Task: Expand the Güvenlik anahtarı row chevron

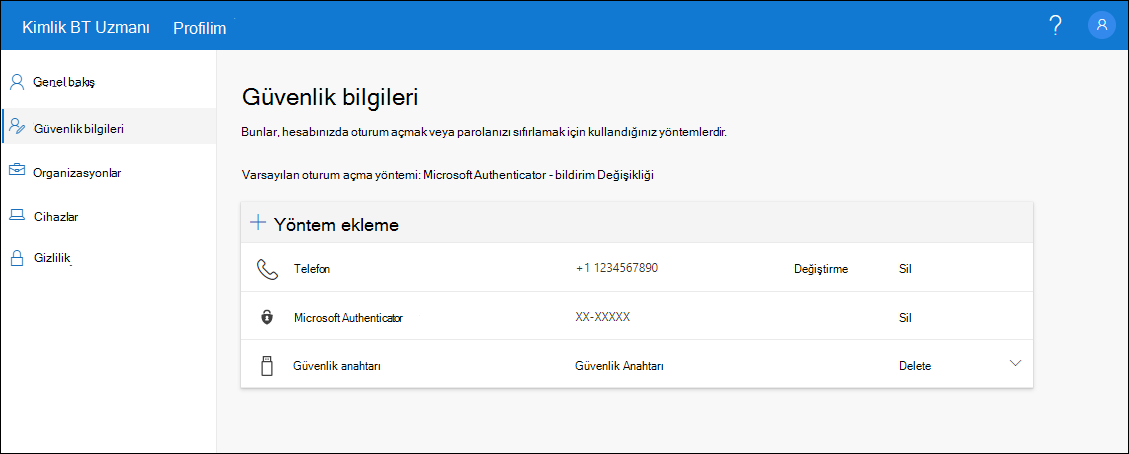Action: [1015, 363]
